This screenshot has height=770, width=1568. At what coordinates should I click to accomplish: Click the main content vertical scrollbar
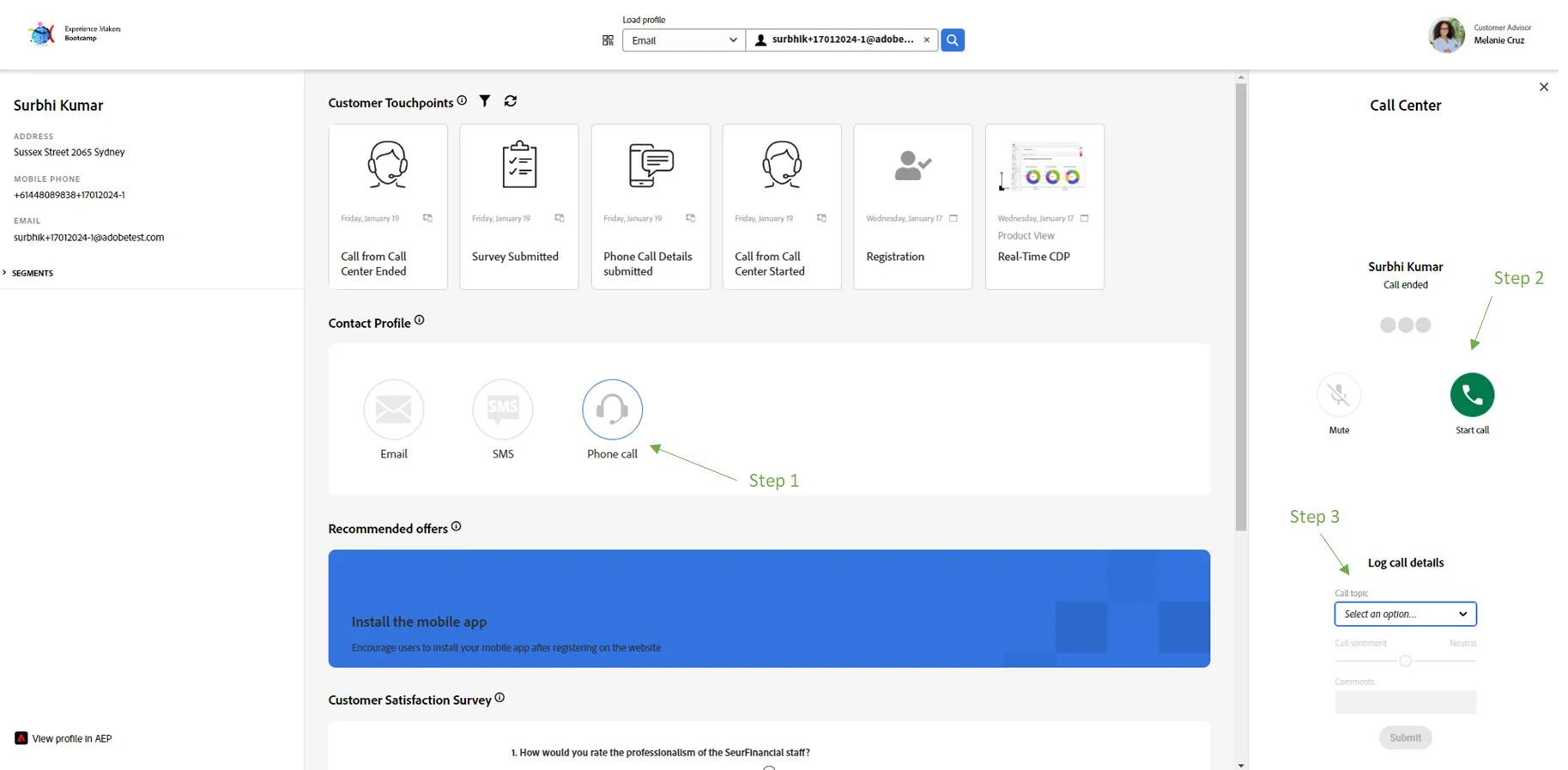tap(1241, 307)
